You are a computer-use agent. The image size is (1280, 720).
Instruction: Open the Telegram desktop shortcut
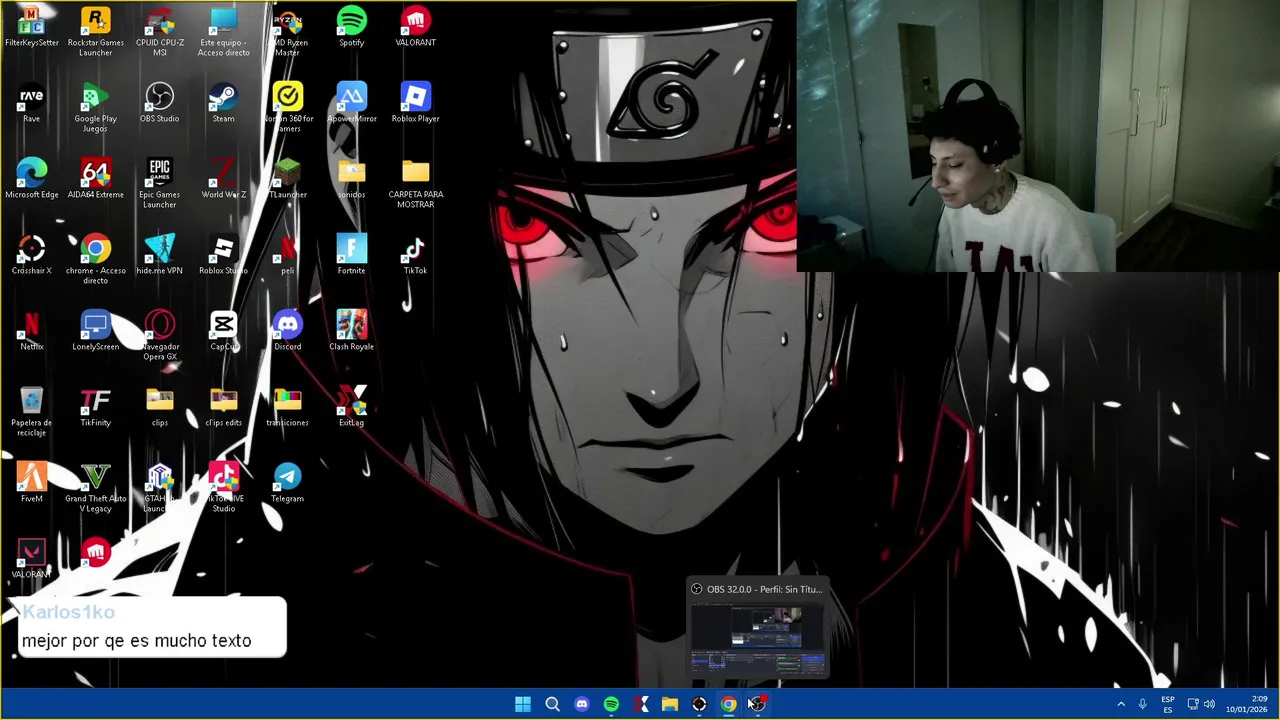[x=288, y=483]
